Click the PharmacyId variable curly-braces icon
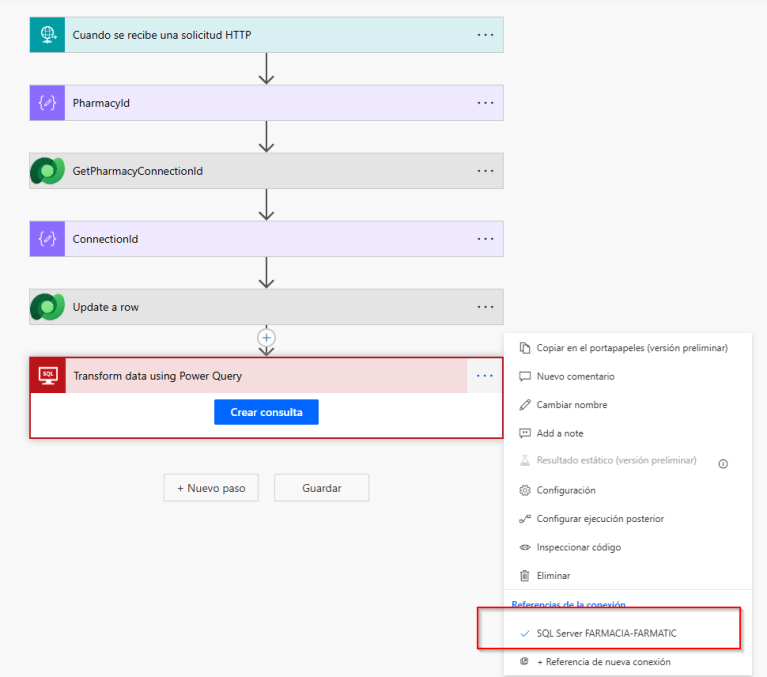 pos(47,103)
